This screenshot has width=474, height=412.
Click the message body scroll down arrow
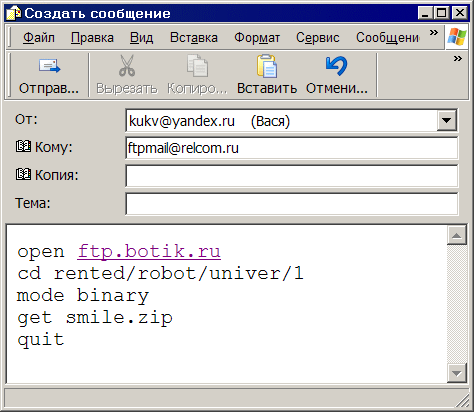tap(456, 373)
